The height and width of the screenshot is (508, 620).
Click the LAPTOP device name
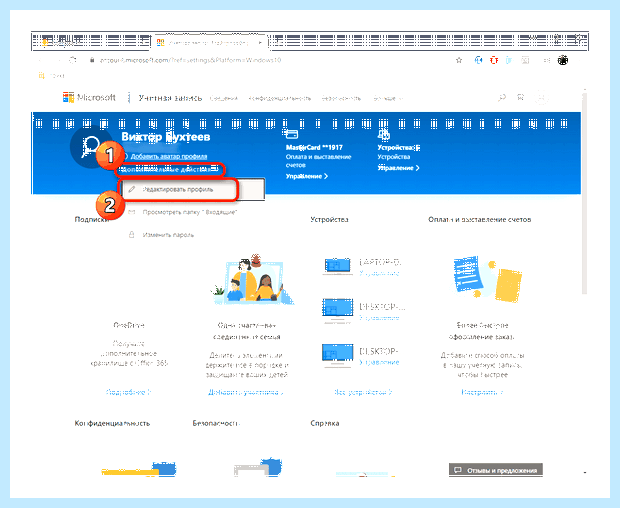coord(380,262)
